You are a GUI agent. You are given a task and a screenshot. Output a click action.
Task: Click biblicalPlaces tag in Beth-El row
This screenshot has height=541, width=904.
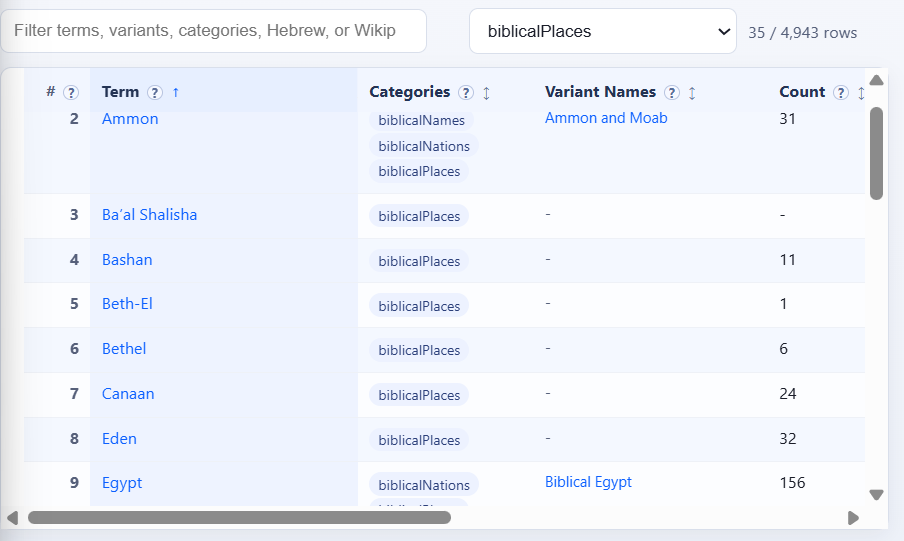pos(419,306)
